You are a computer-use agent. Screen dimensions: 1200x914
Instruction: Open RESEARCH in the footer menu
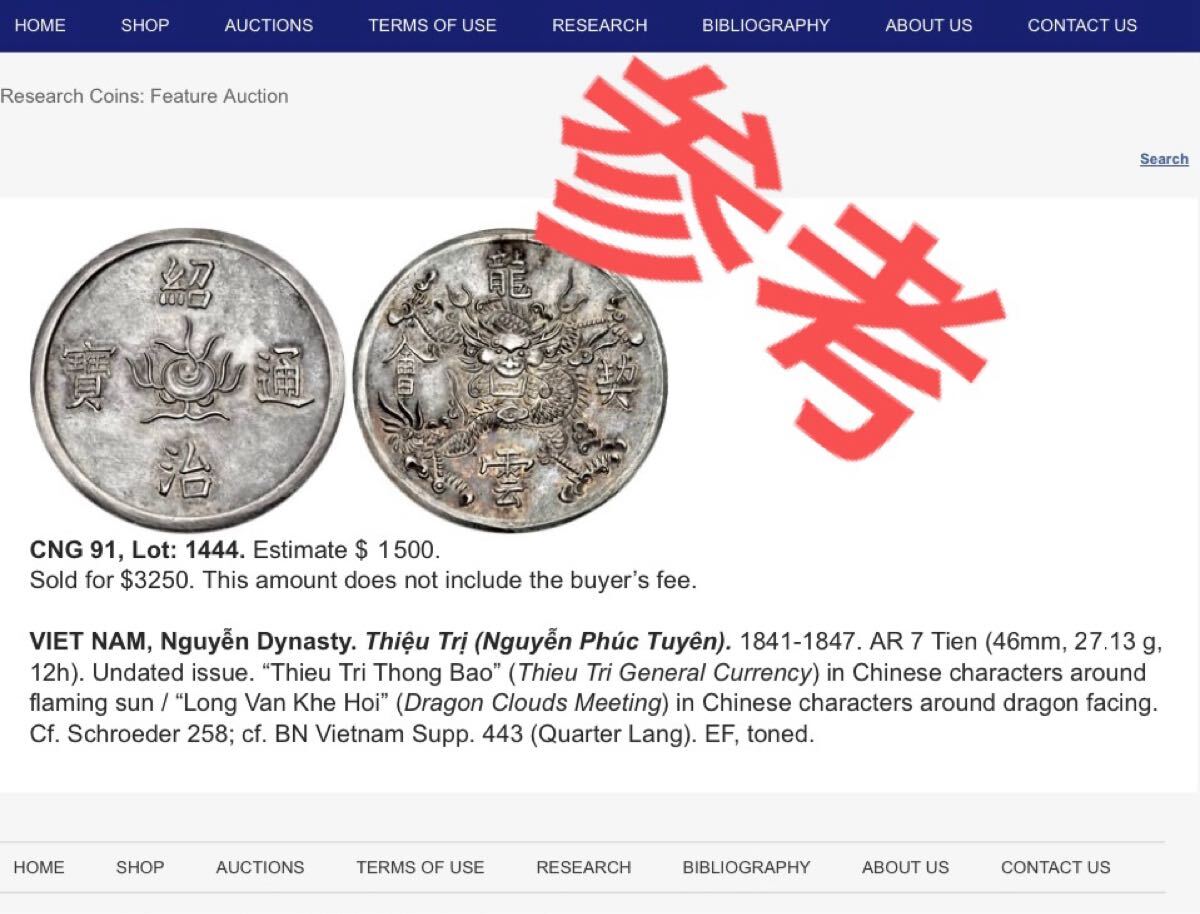[x=584, y=868]
